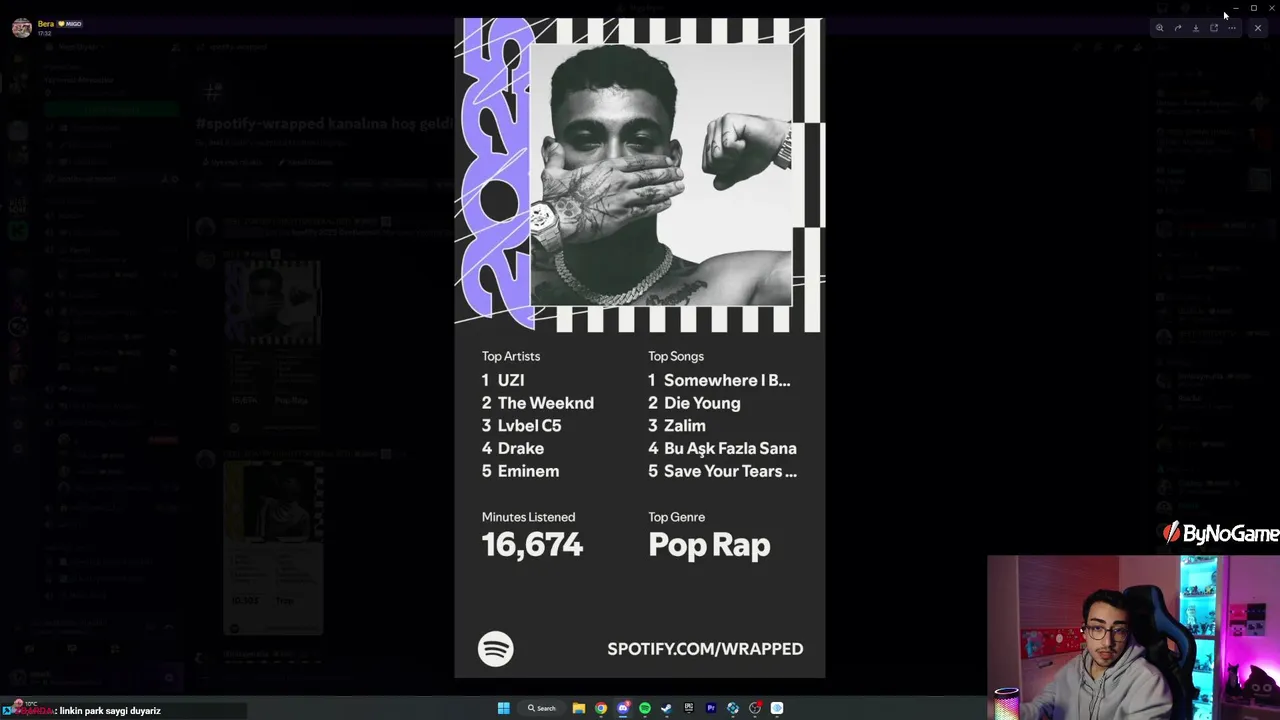Switch to Discord in the taskbar
1280x720 pixels.
[x=623, y=708]
